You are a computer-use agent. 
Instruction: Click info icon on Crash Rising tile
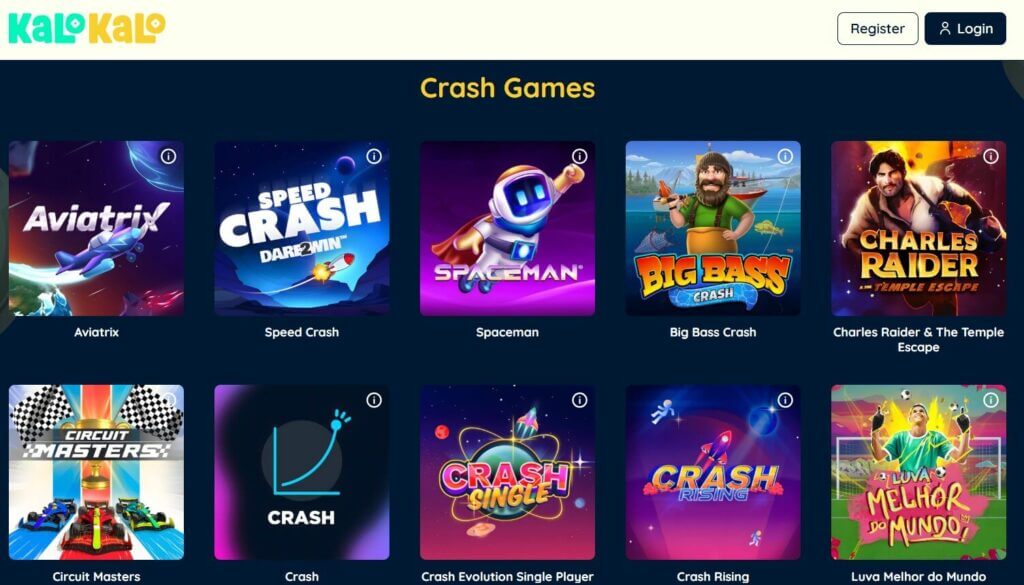click(785, 400)
